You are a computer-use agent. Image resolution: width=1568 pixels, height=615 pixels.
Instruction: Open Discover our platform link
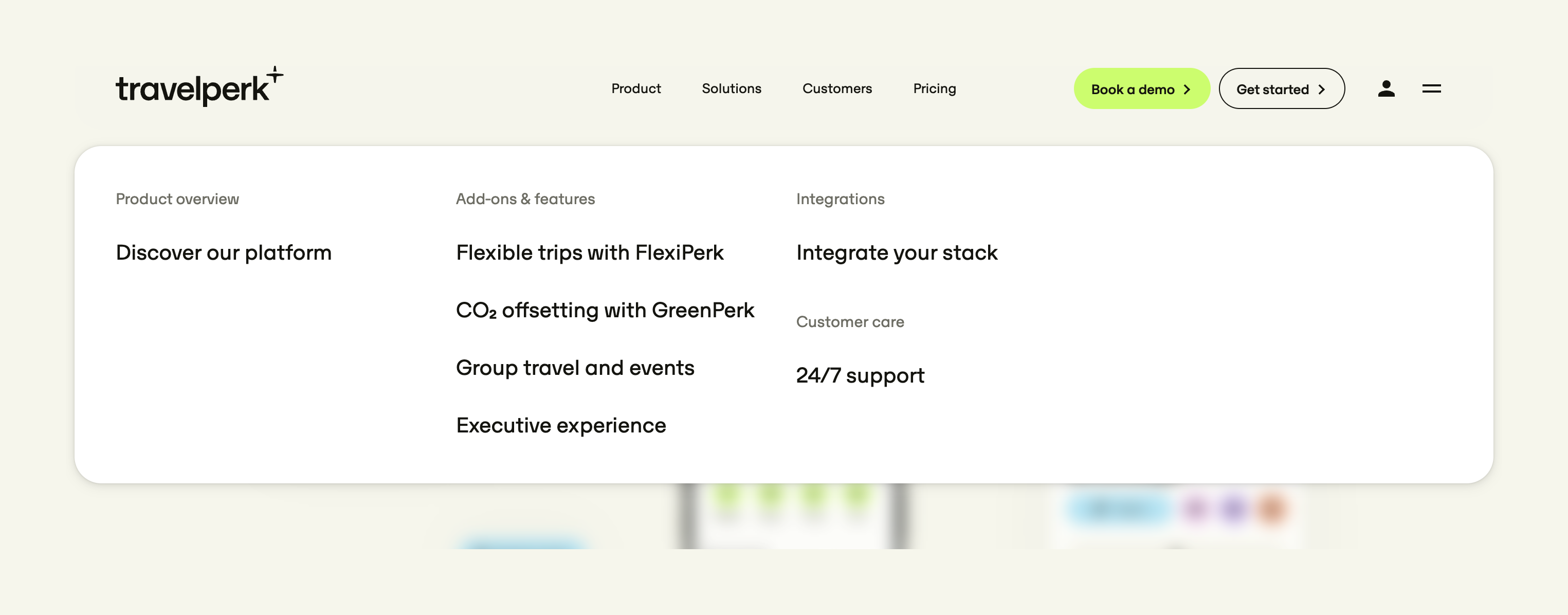pos(224,252)
